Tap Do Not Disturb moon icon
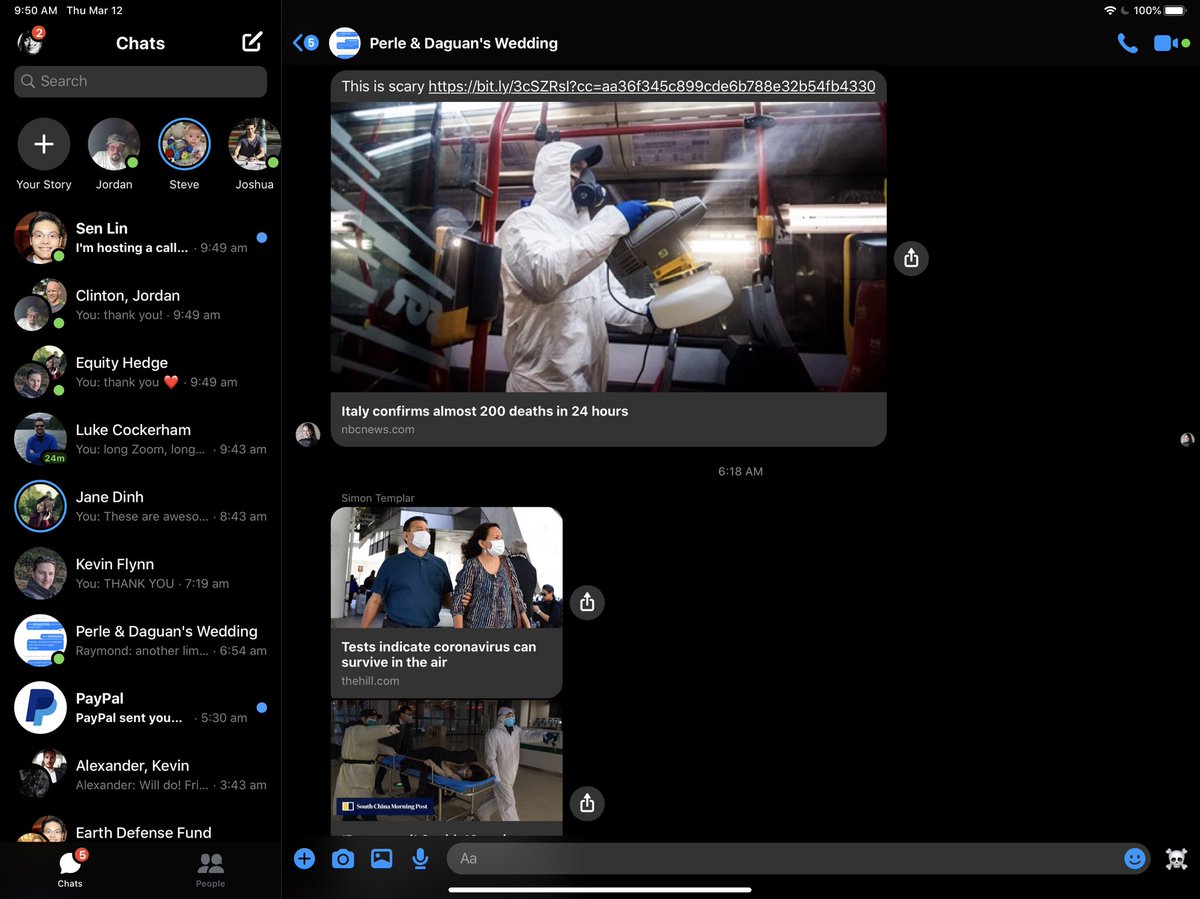 tap(1125, 10)
